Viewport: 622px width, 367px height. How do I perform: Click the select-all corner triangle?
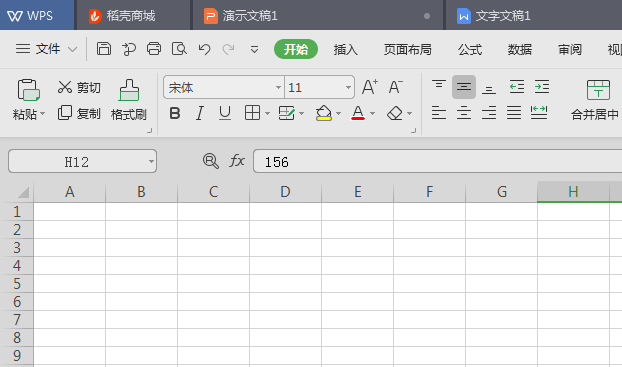point(23,192)
